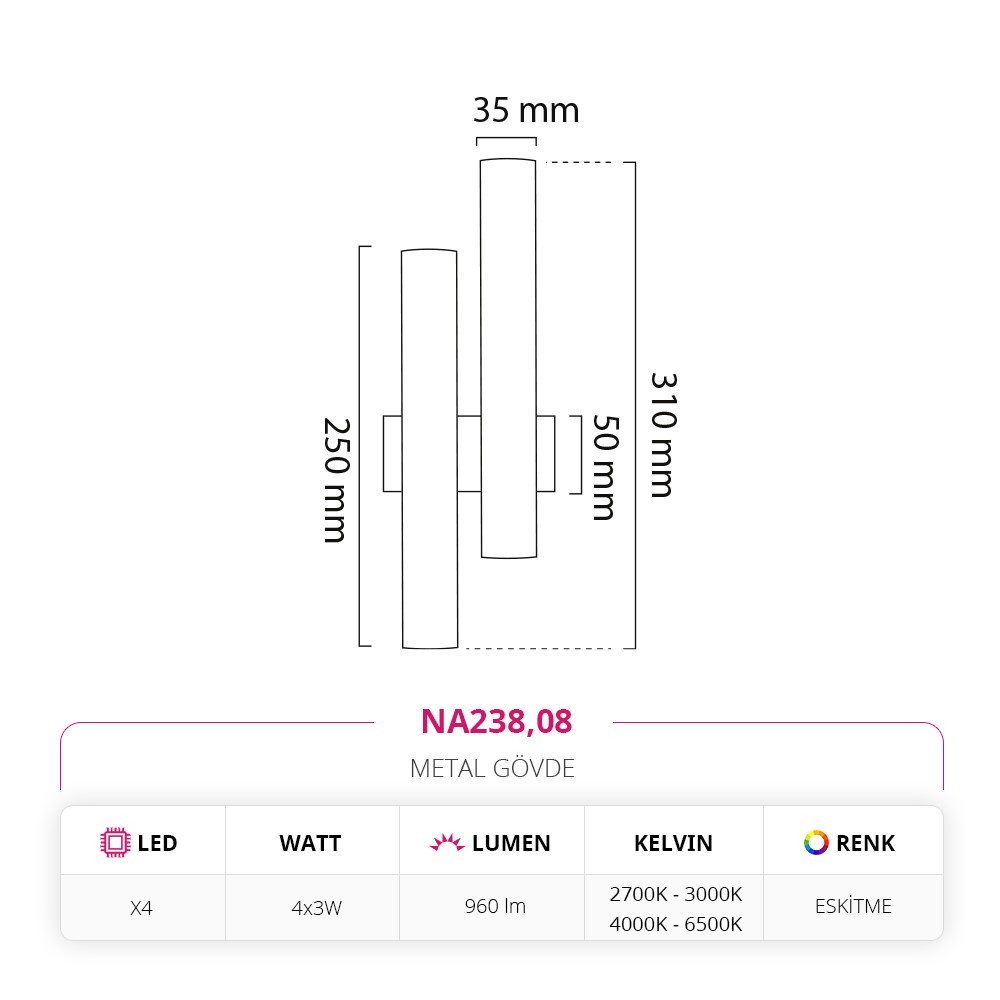Click the 310 mm total height label
This screenshot has width=1000, height=1000.
tap(664, 435)
